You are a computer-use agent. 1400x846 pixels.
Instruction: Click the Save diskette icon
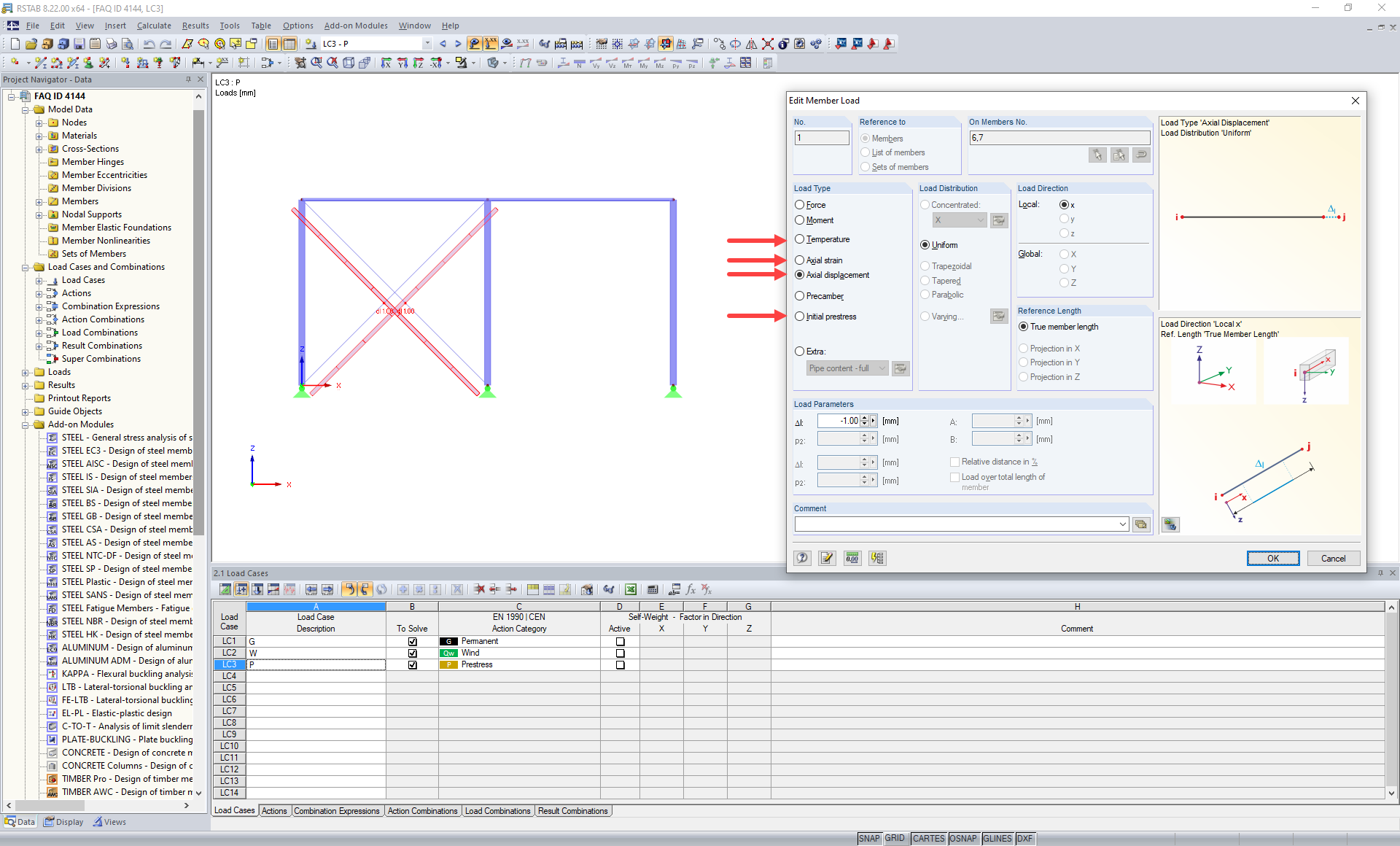point(79,44)
